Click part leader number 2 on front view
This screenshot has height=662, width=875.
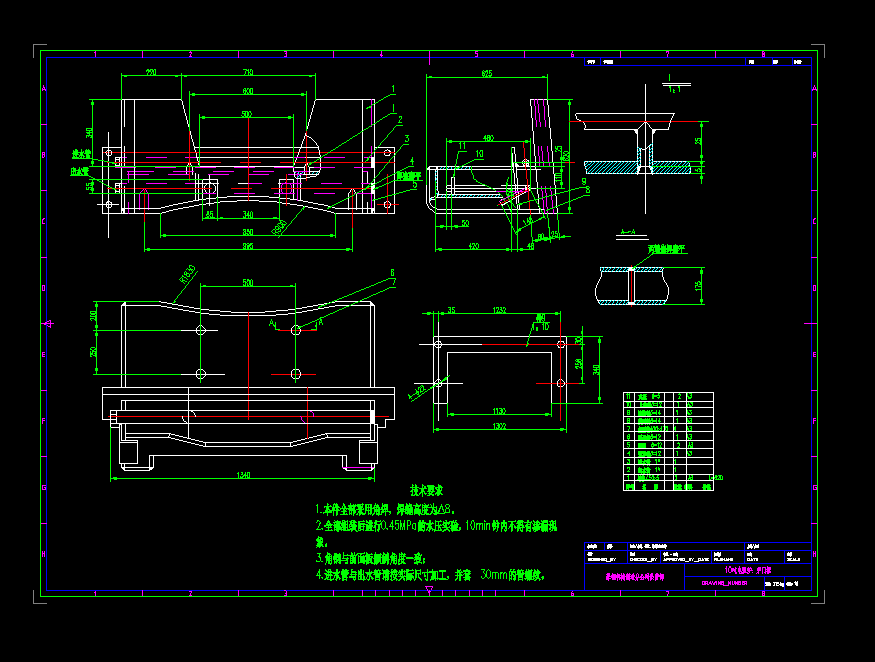(400, 119)
